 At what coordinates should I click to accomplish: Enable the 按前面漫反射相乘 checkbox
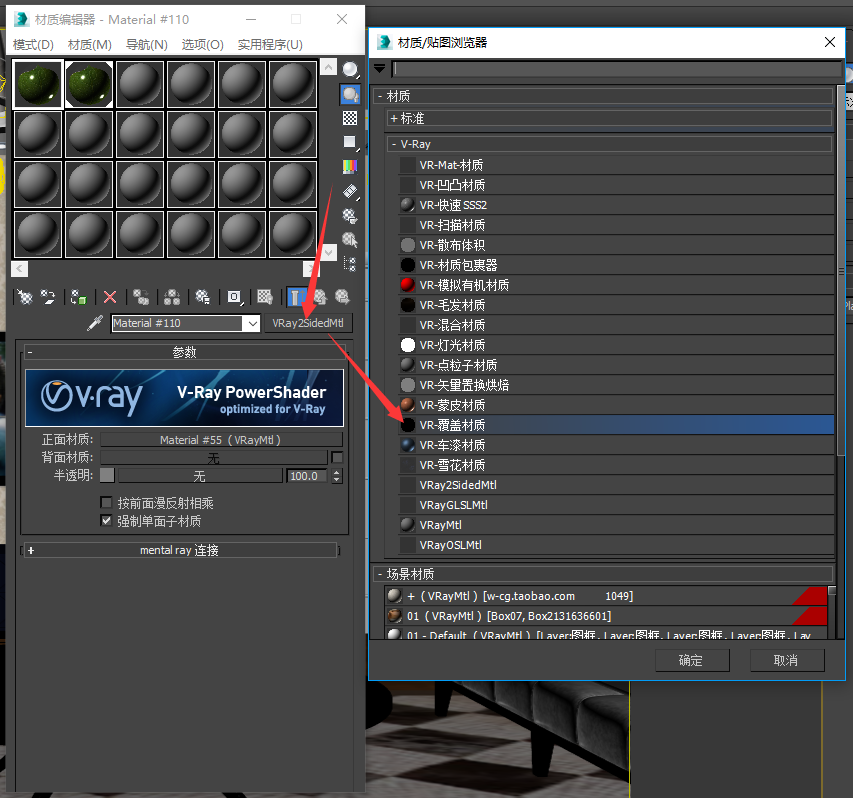tap(107, 502)
